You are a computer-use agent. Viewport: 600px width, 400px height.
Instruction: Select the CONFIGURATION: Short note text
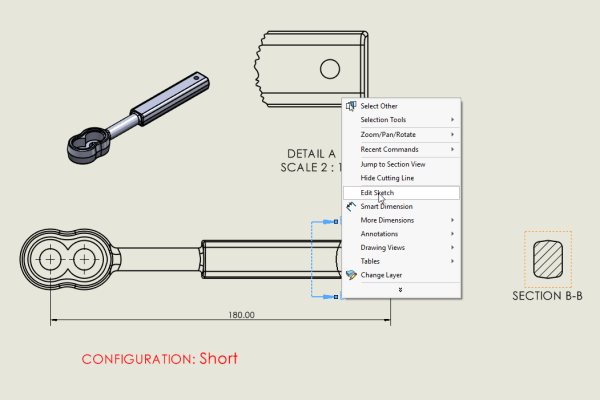click(x=160, y=358)
